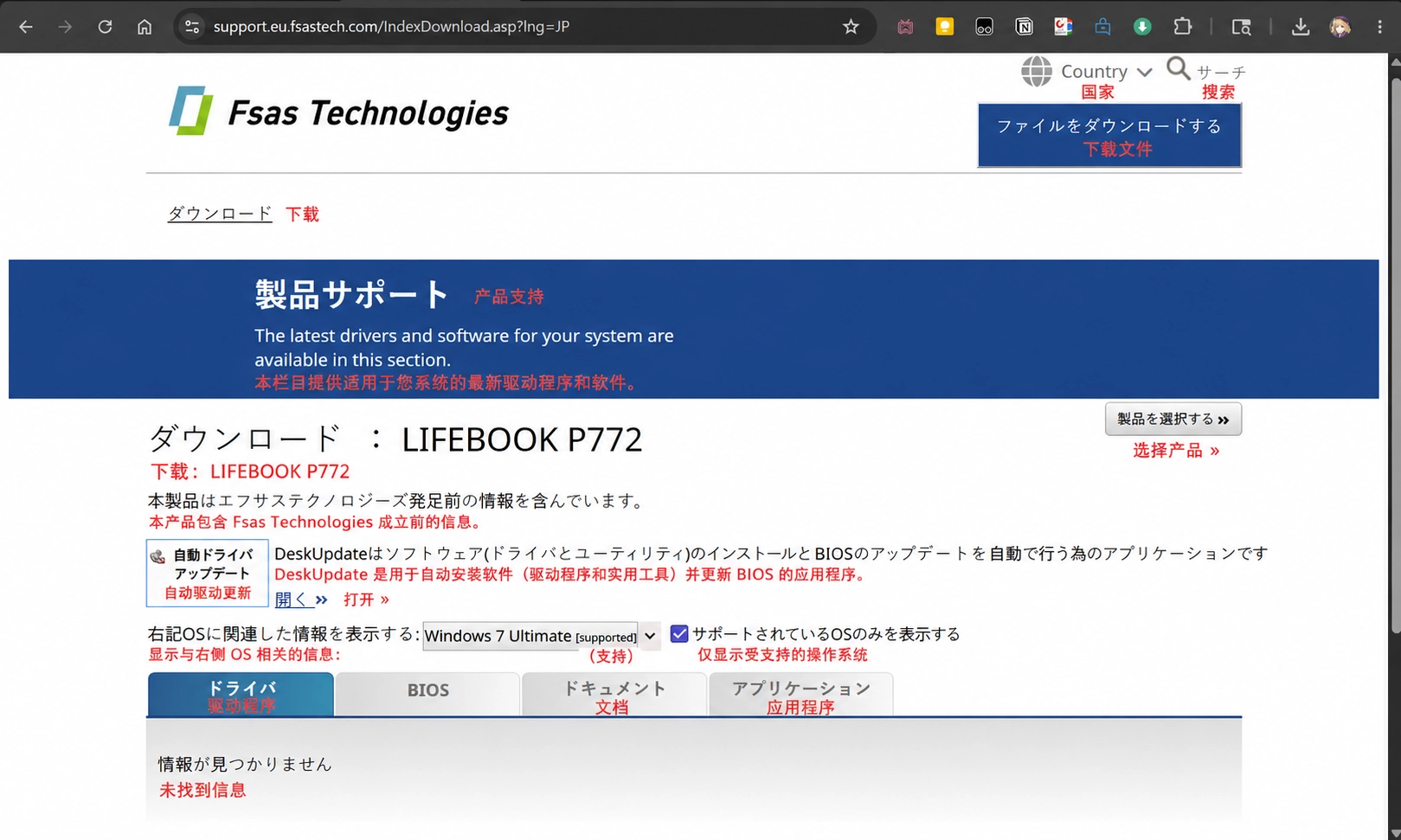Open the glasses reader extension icon

(x=984, y=27)
